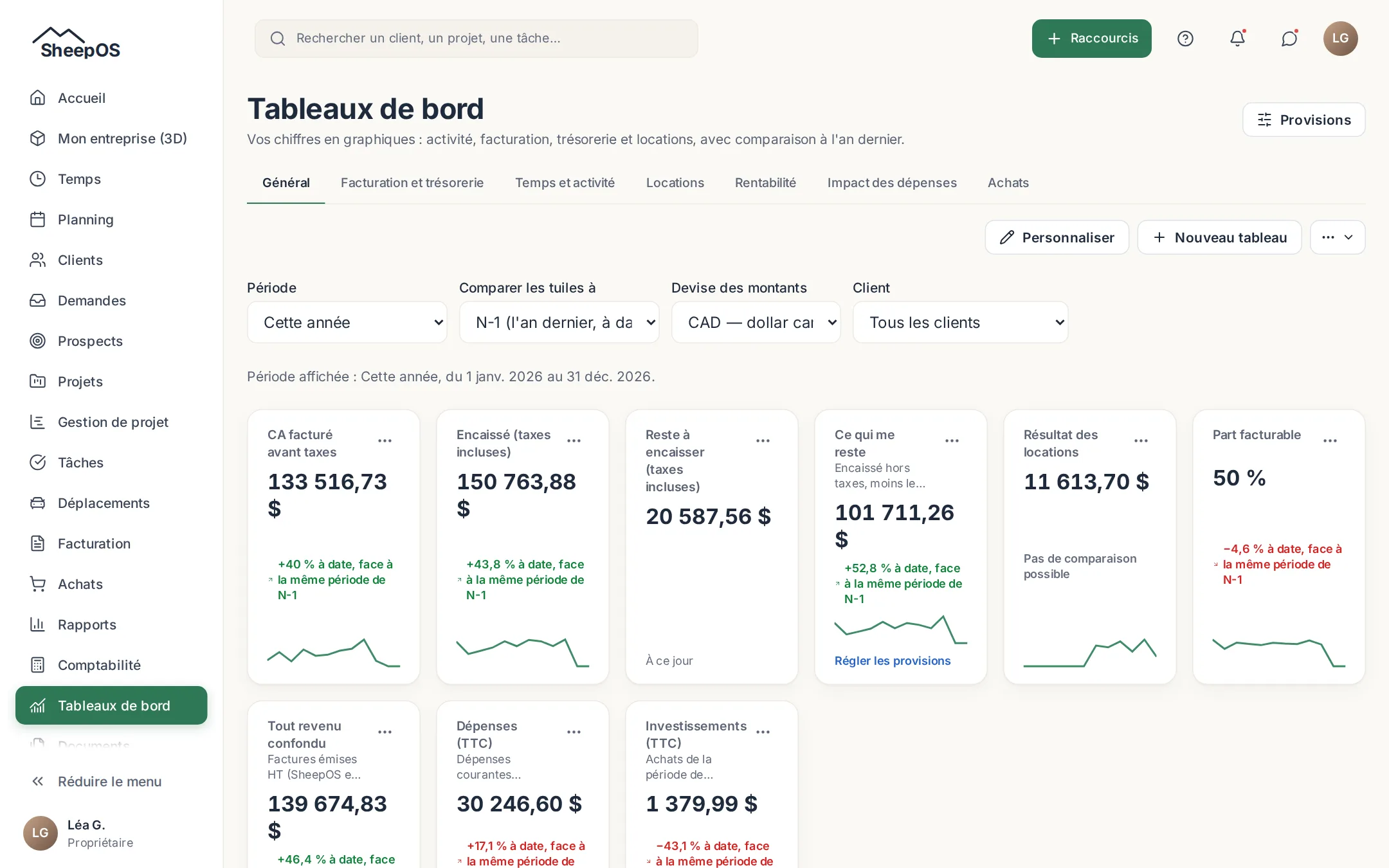1389x868 pixels.
Task: Expand the more actions chevron menu
Action: (x=1338, y=237)
